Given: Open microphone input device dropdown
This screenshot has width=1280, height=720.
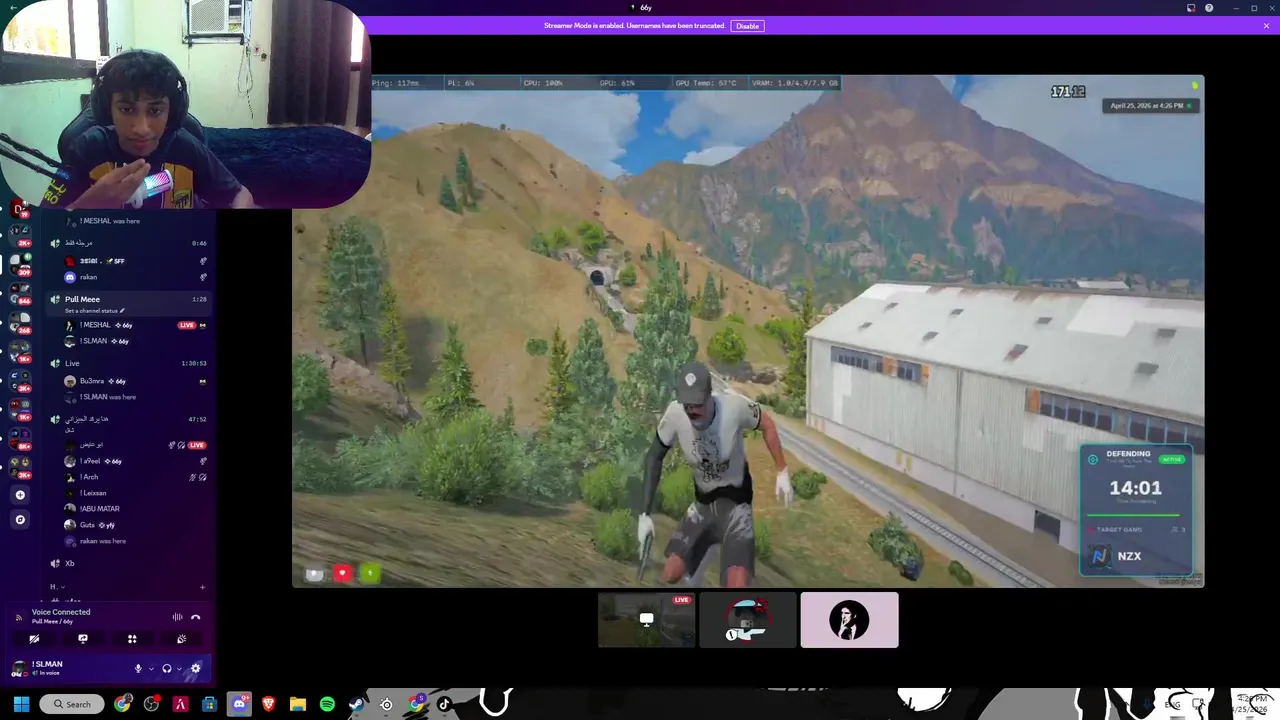Looking at the screenshot, I should [151, 668].
